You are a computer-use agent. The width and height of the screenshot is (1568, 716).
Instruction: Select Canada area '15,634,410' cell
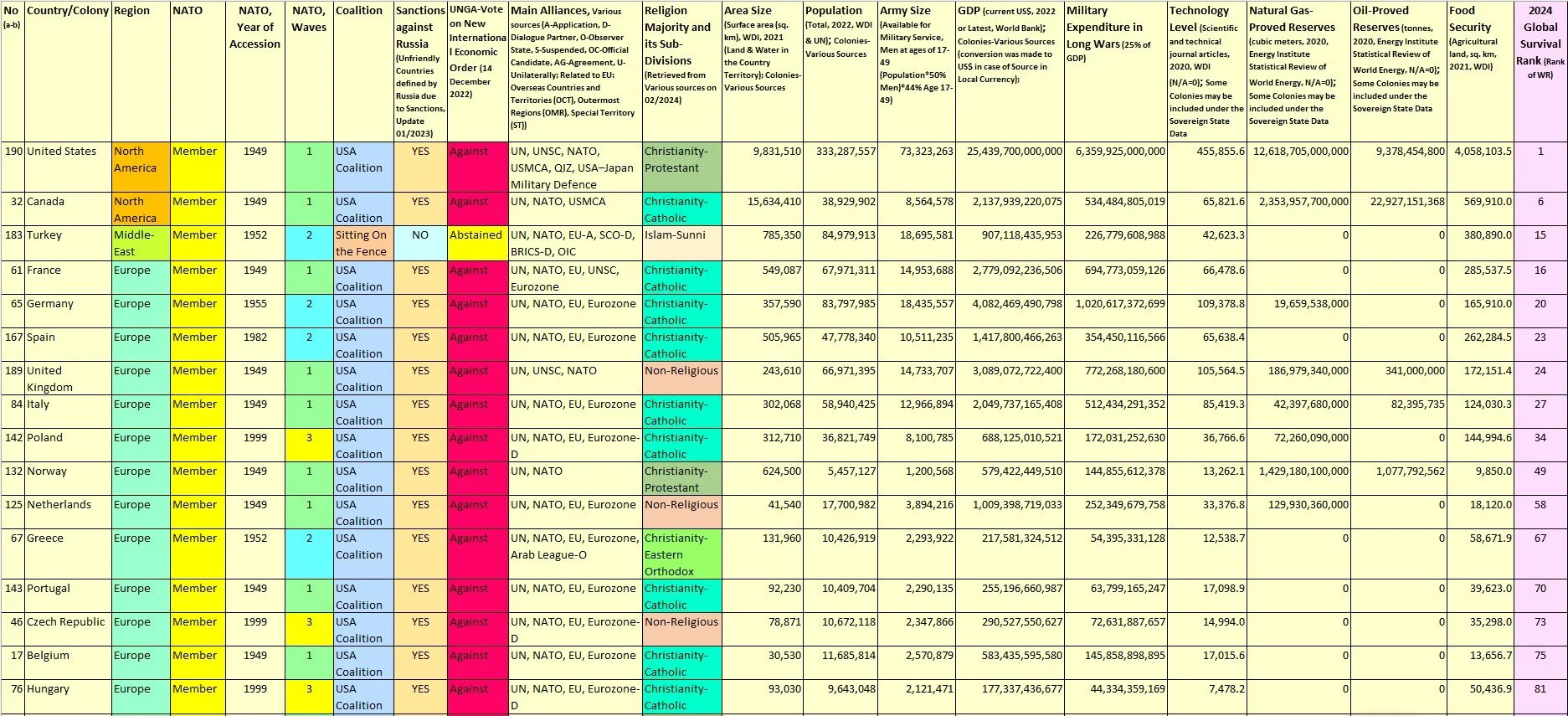[x=763, y=209]
